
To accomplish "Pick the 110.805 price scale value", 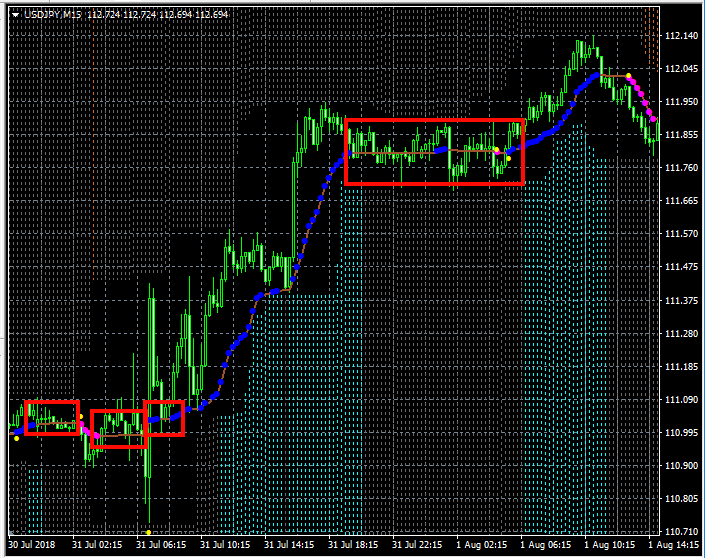I will pyautogui.click(x=682, y=499).
